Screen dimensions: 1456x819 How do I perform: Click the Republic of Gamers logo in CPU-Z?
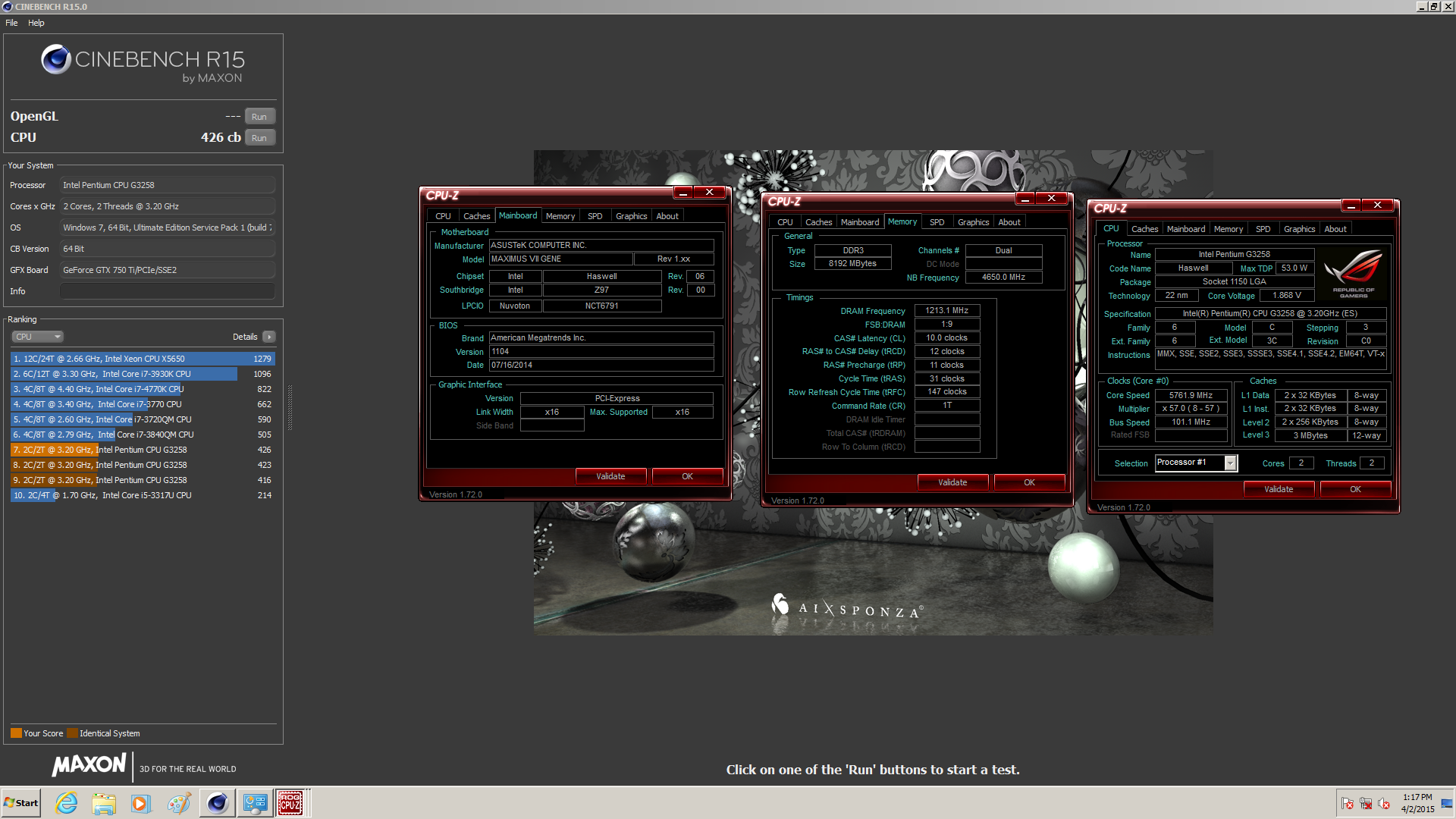[1353, 274]
